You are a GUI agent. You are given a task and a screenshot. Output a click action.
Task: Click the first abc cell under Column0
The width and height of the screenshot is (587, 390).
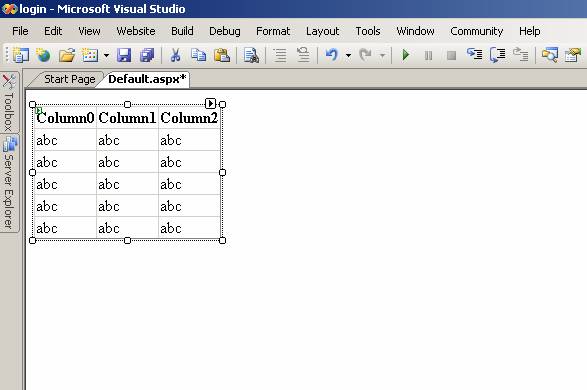click(66, 140)
